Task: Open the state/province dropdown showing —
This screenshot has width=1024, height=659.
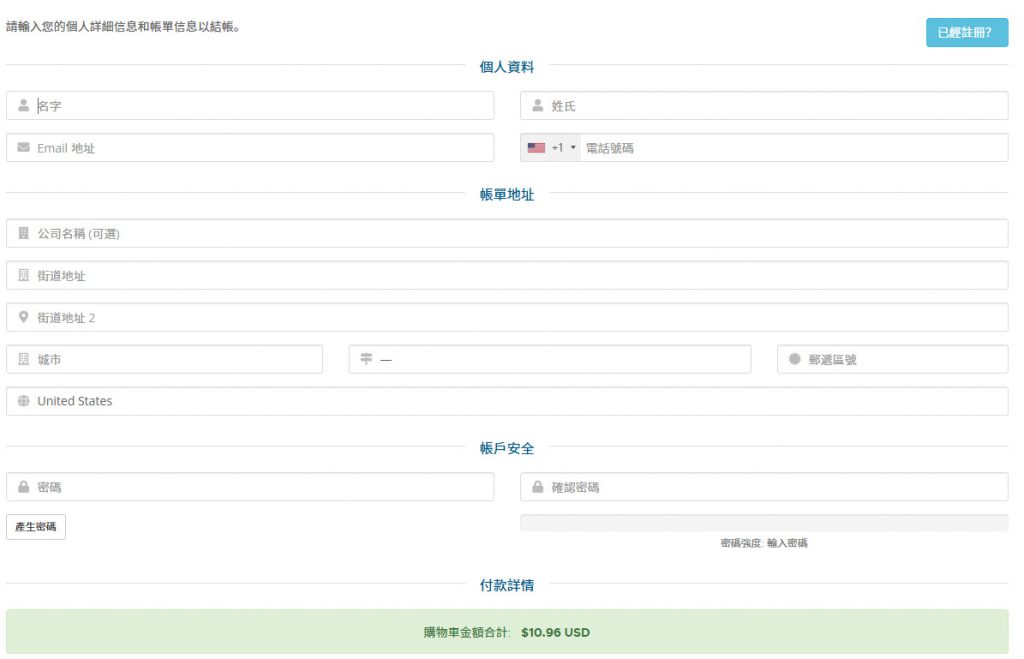Action: point(550,359)
